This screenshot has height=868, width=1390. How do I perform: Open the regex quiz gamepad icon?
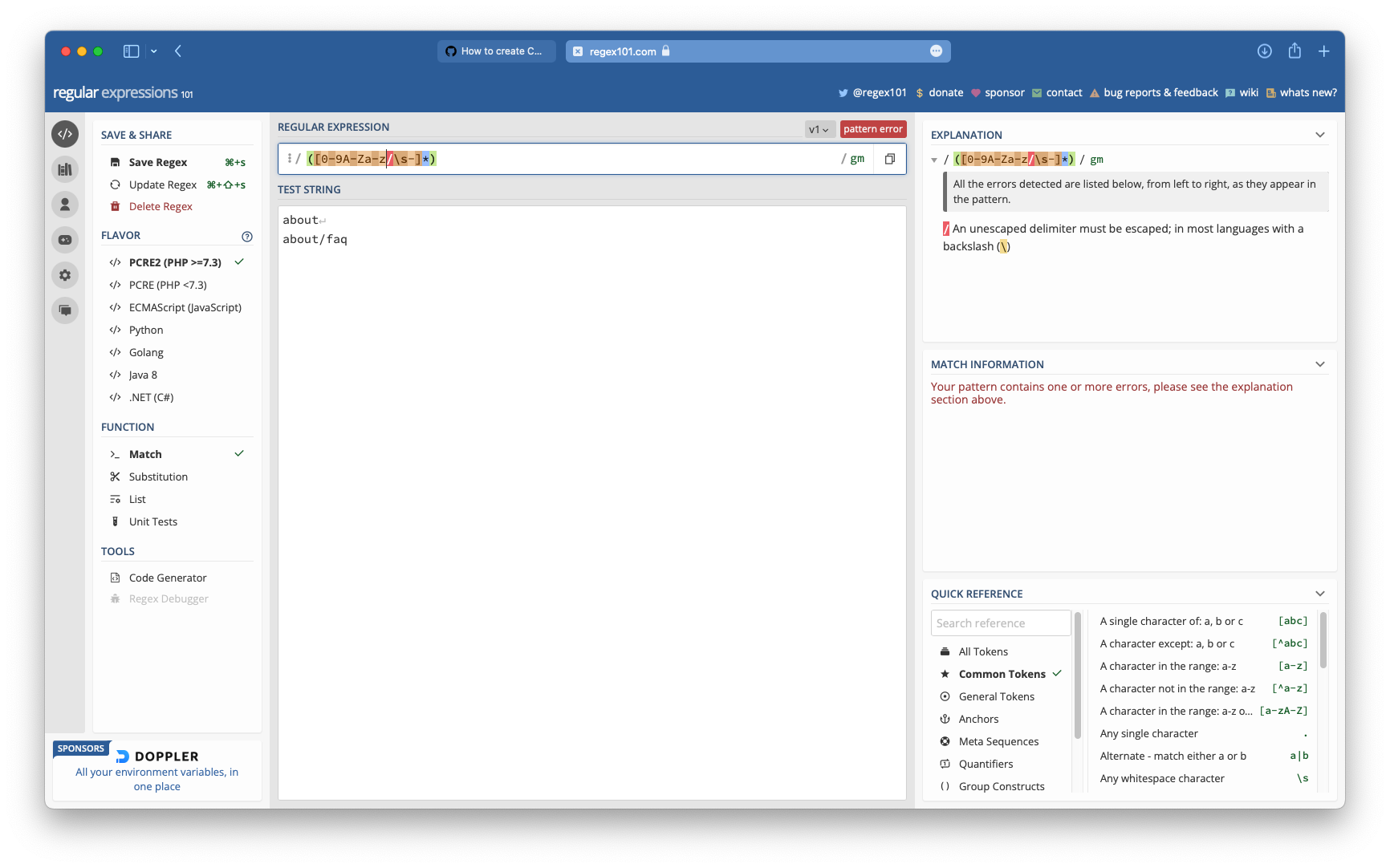65,240
